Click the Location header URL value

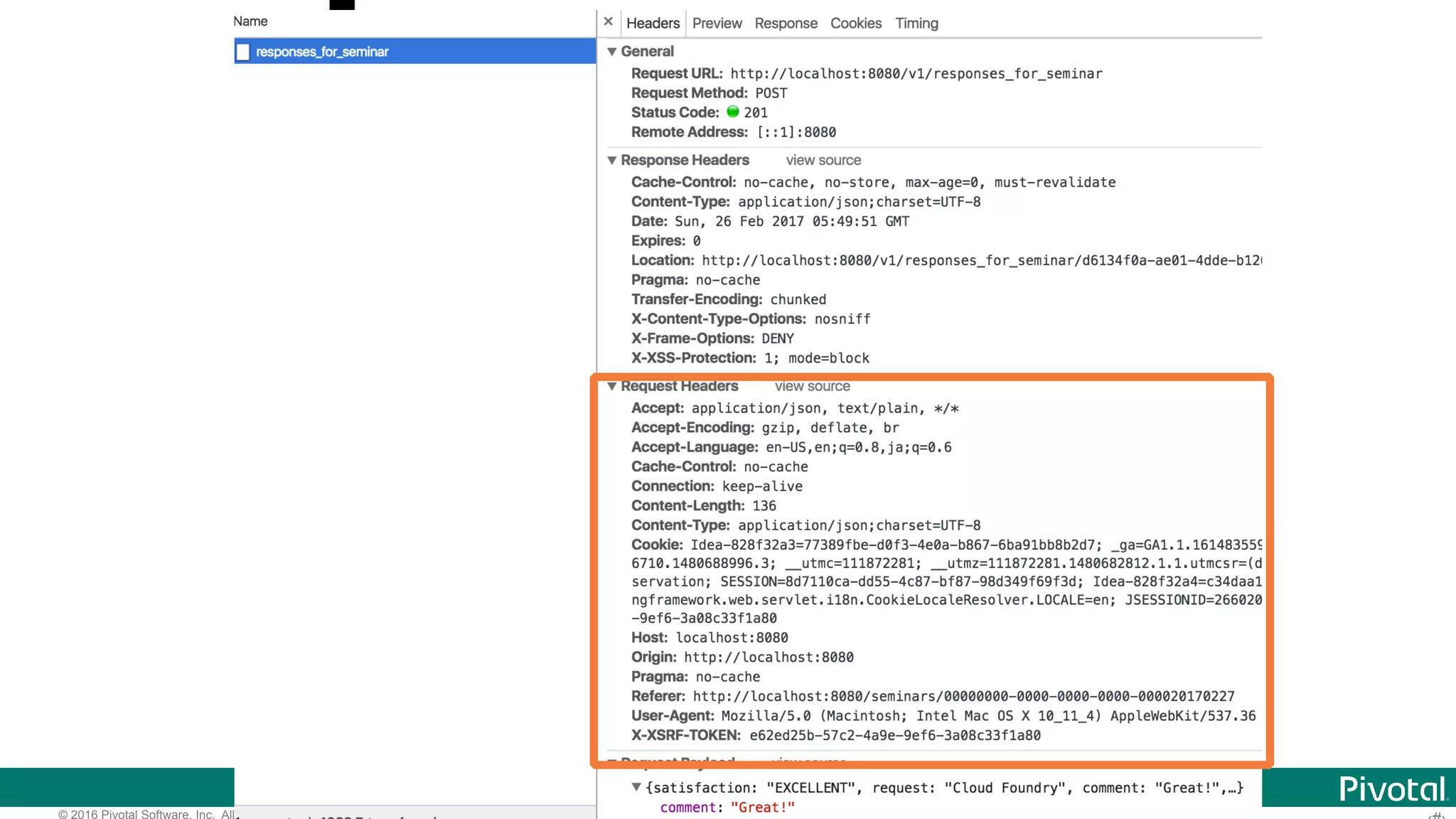click(x=981, y=261)
